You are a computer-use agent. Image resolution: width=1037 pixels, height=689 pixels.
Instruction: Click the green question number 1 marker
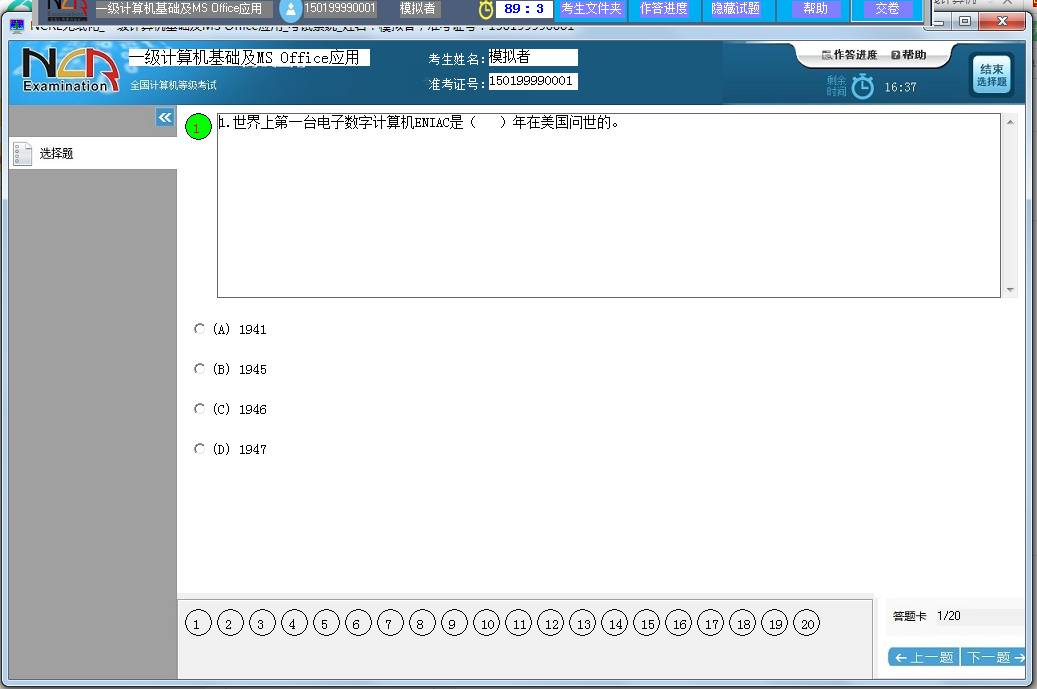[198, 127]
